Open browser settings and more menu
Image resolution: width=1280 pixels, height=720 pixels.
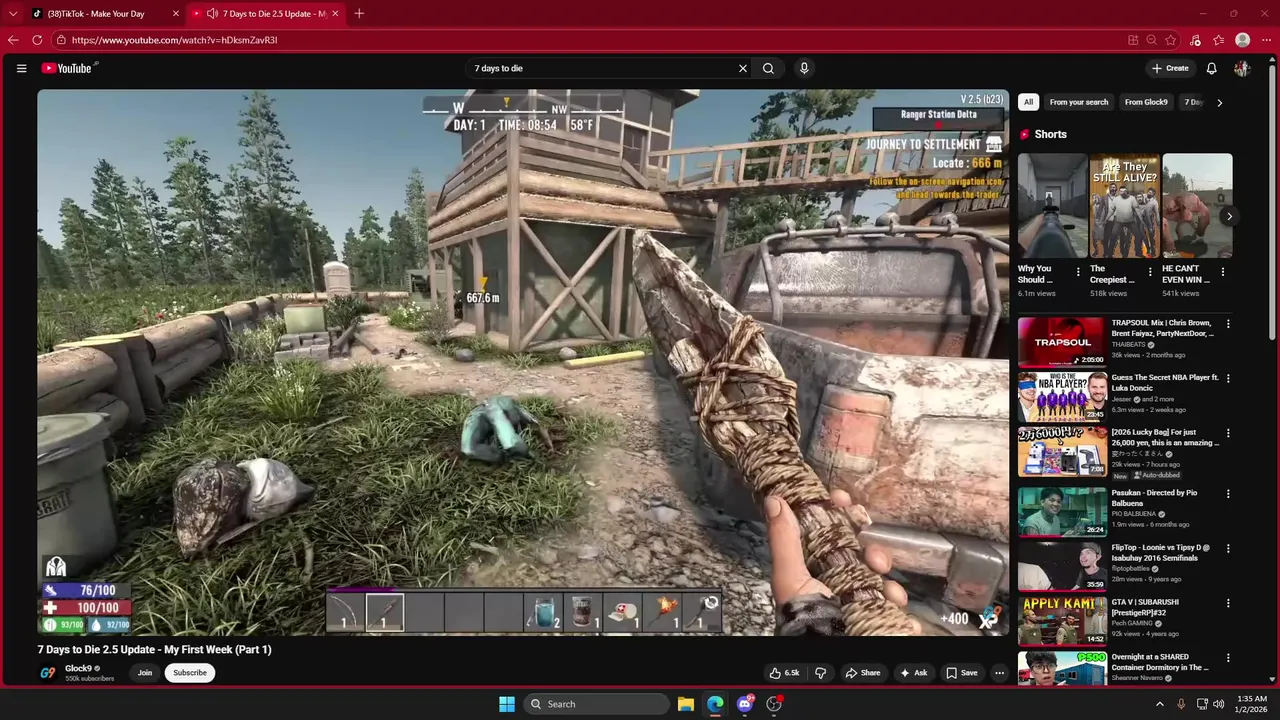pyautogui.click(x=1266, y=40)
